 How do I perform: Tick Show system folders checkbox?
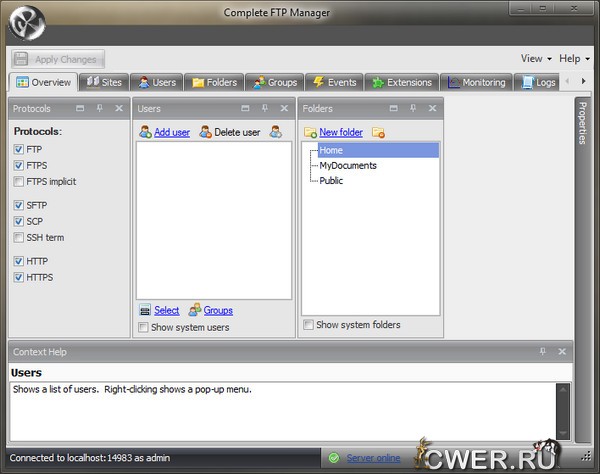(x=309, y=325)
